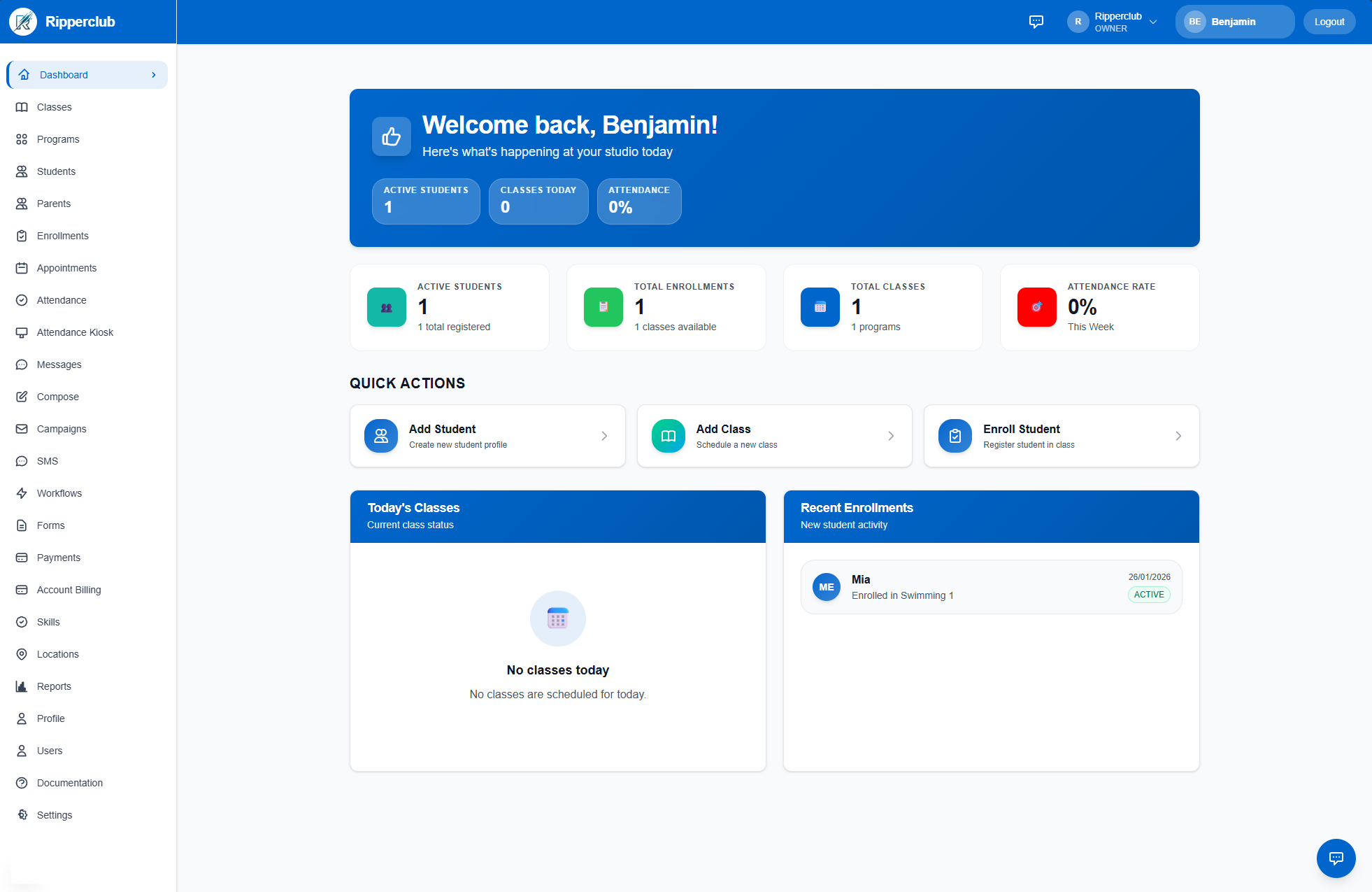Select the SMS item in the sidebar

48,460
